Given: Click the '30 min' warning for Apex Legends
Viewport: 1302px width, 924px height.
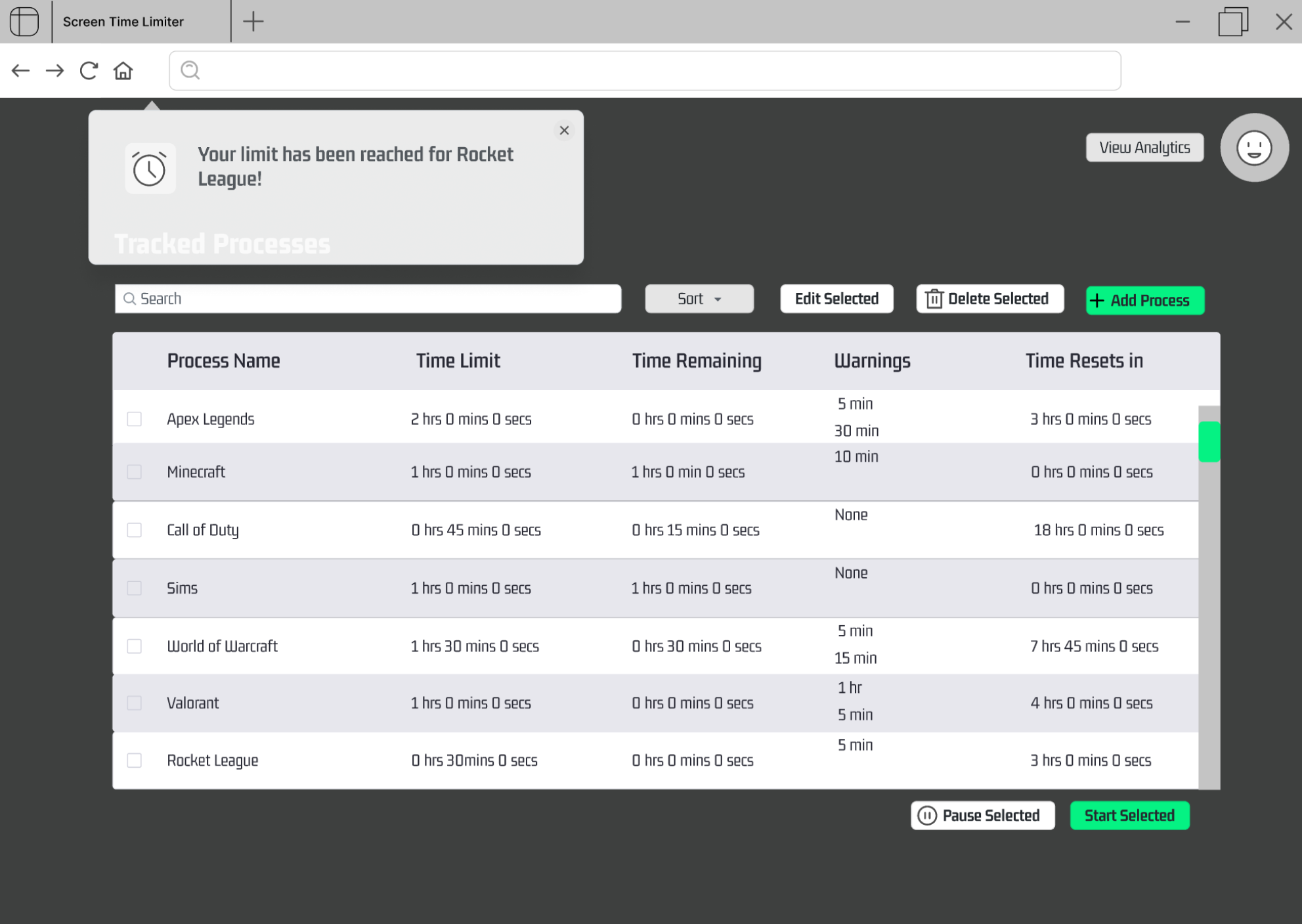Looking at the screenshot, I should coord(856,431).
